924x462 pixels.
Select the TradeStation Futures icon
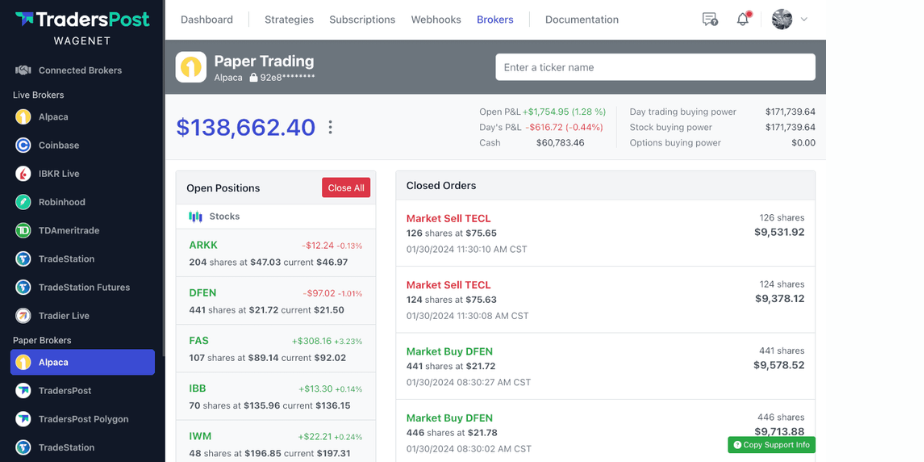tap(23, 287)
